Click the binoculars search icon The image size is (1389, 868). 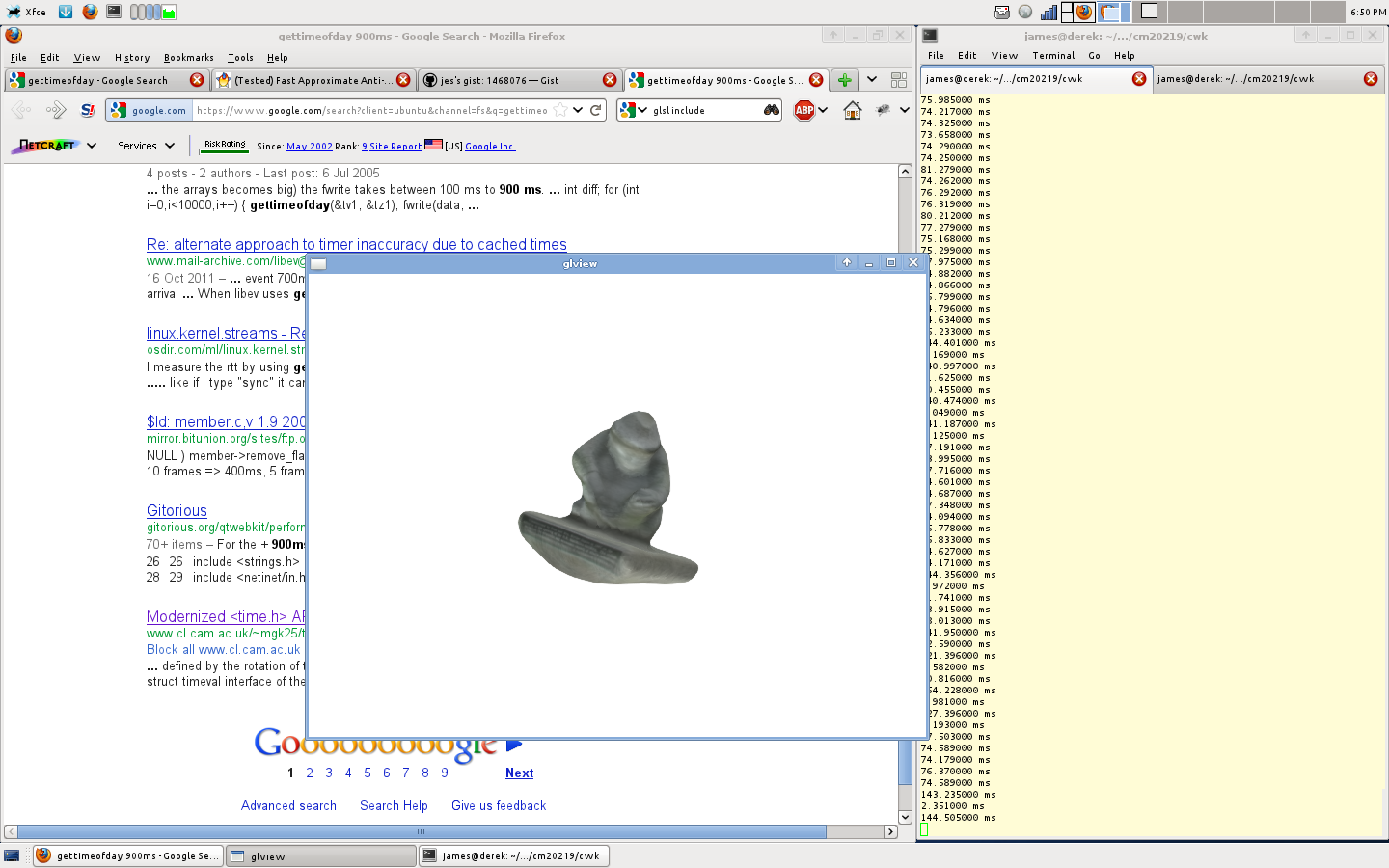(772, 110)
